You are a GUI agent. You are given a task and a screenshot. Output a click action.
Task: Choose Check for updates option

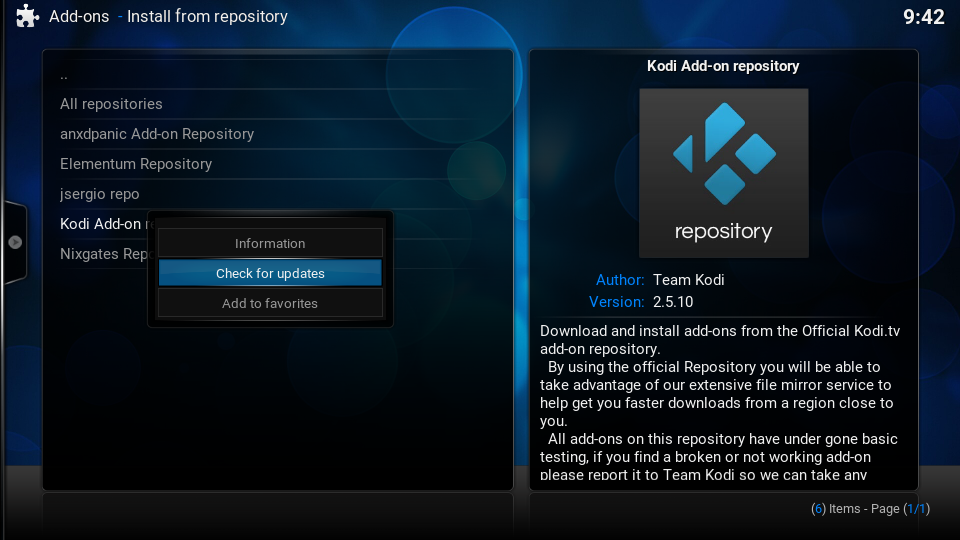tap(270, 273)
